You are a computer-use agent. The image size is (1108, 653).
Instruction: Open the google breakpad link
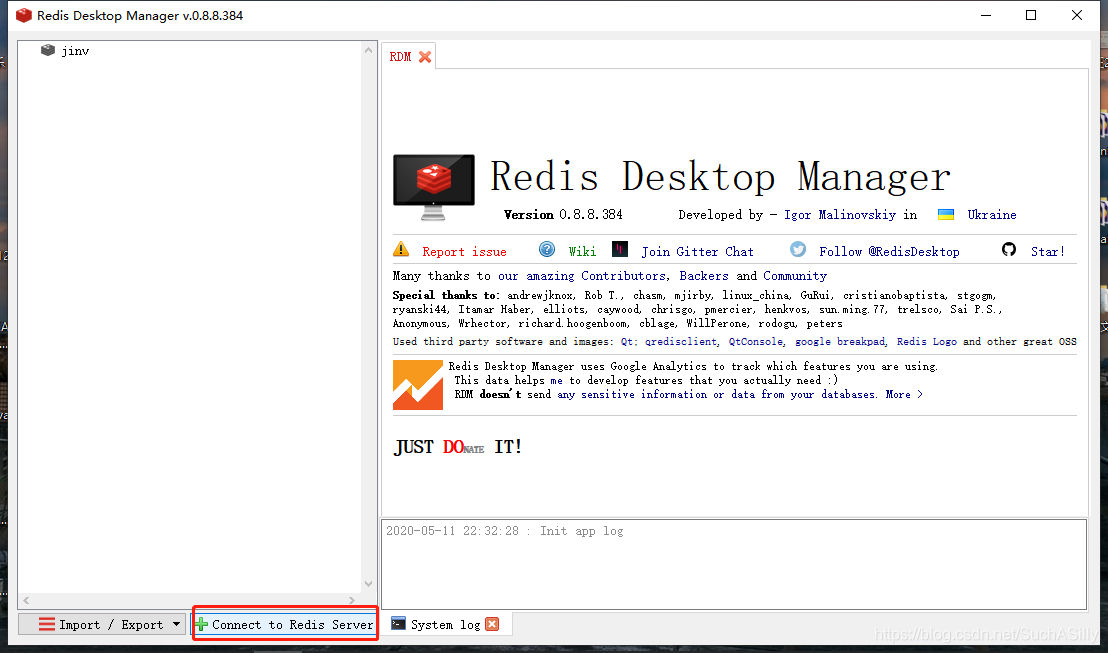coord(839,341)
